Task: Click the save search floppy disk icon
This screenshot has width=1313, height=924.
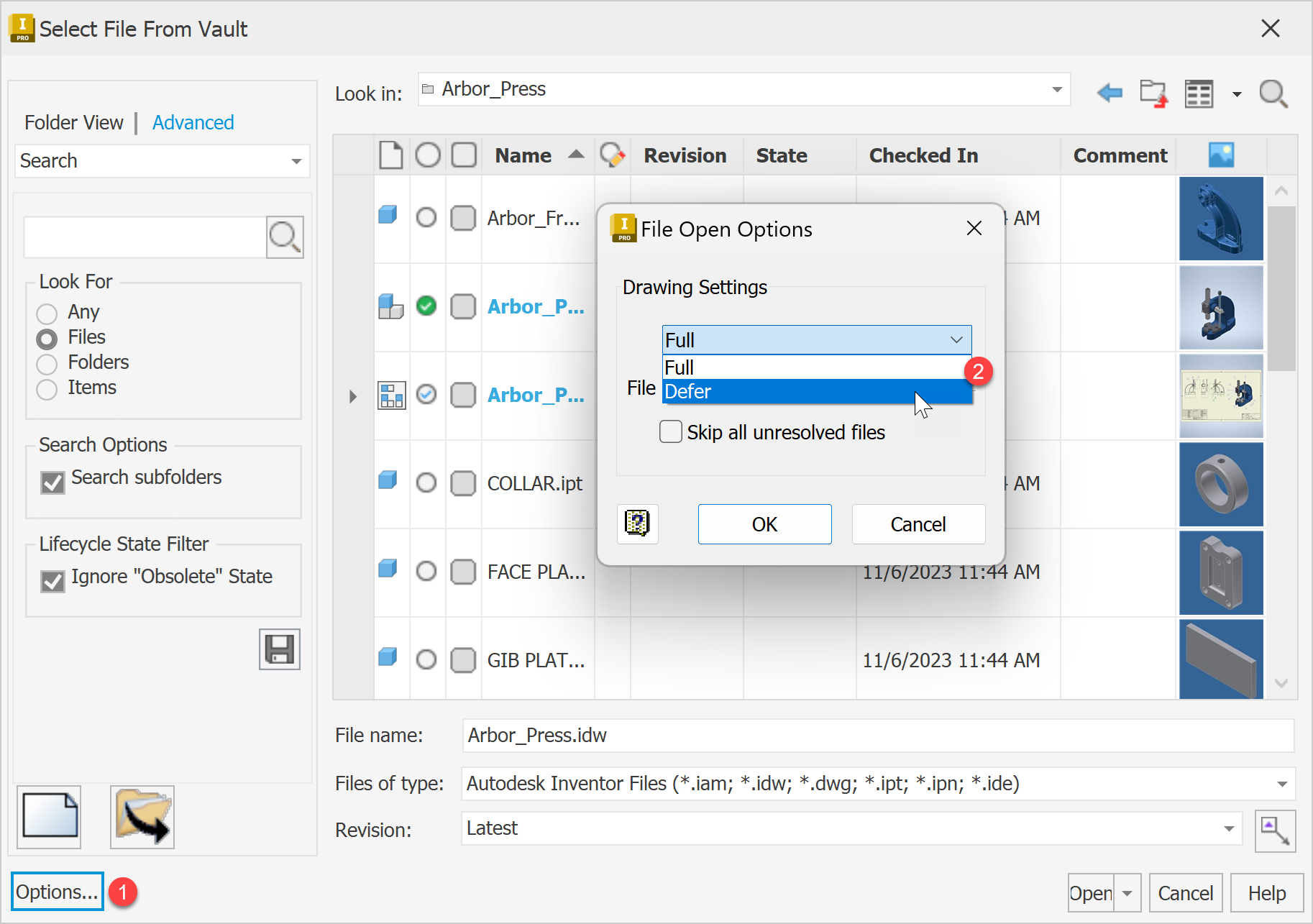Action: point(280,649)
